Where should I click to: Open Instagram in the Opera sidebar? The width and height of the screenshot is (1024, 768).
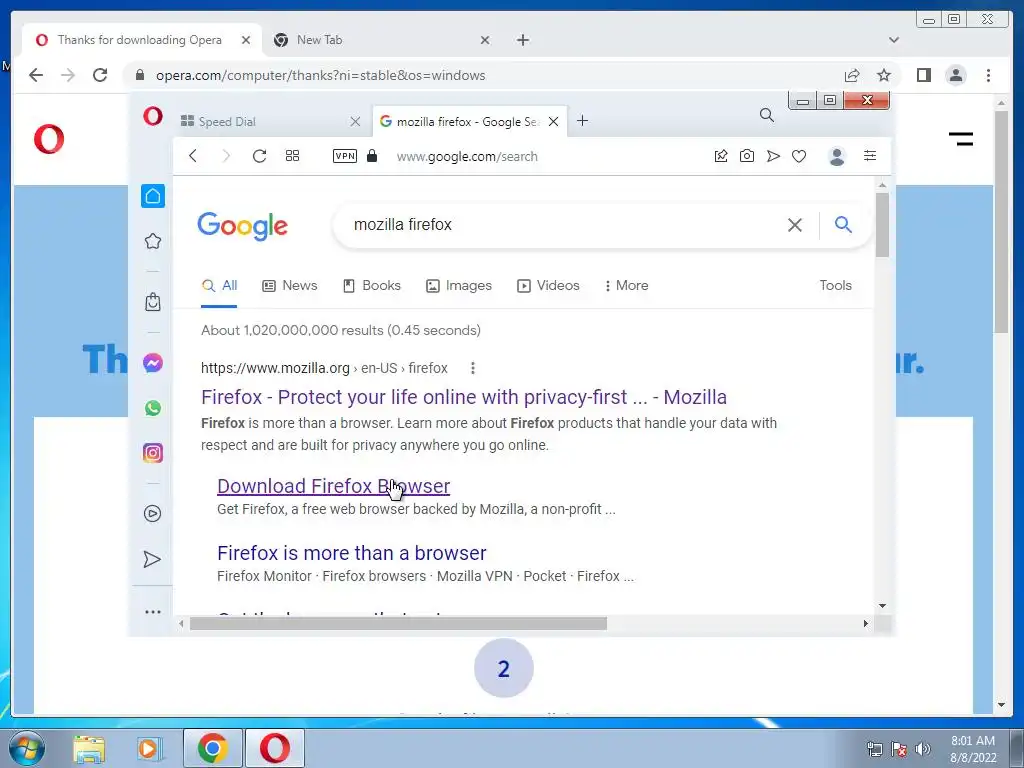(153, 453)
